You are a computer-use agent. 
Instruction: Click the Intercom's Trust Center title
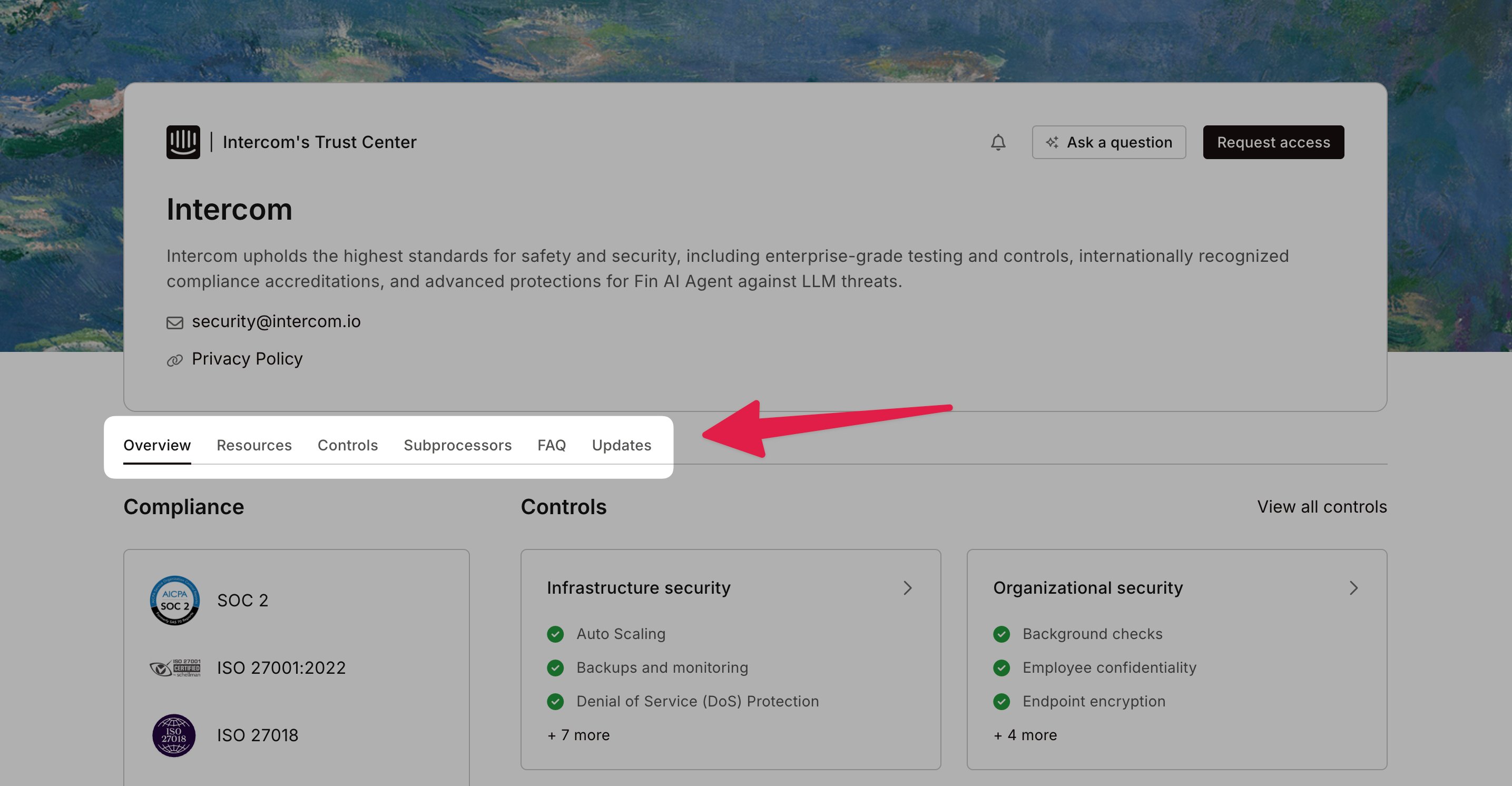319,142
